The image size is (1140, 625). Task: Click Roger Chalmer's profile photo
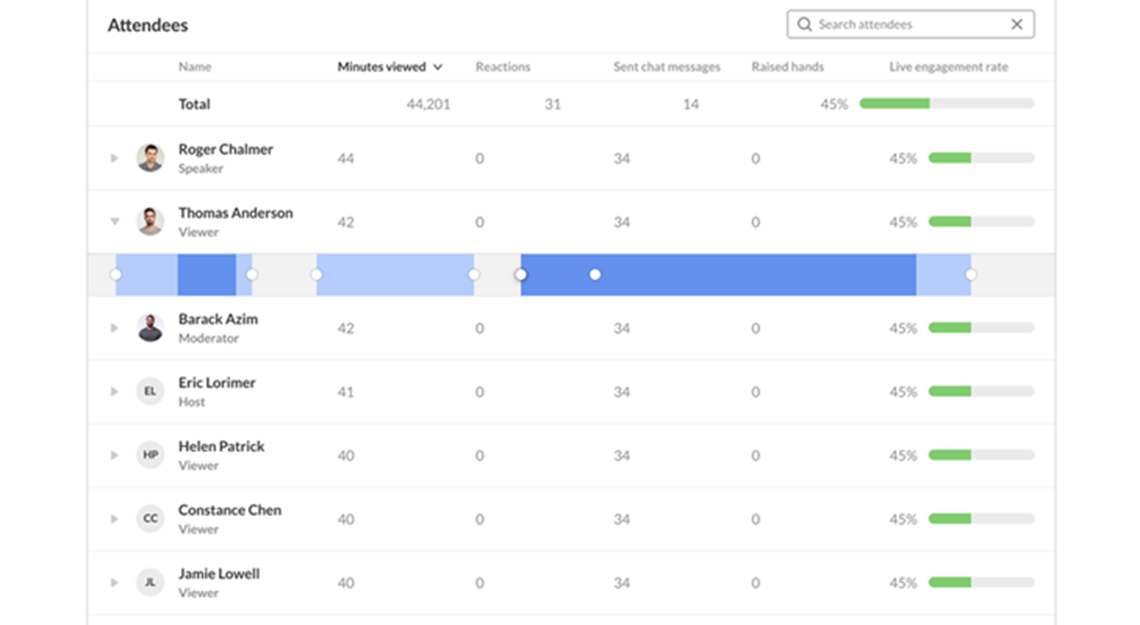[x=150, y=158]
